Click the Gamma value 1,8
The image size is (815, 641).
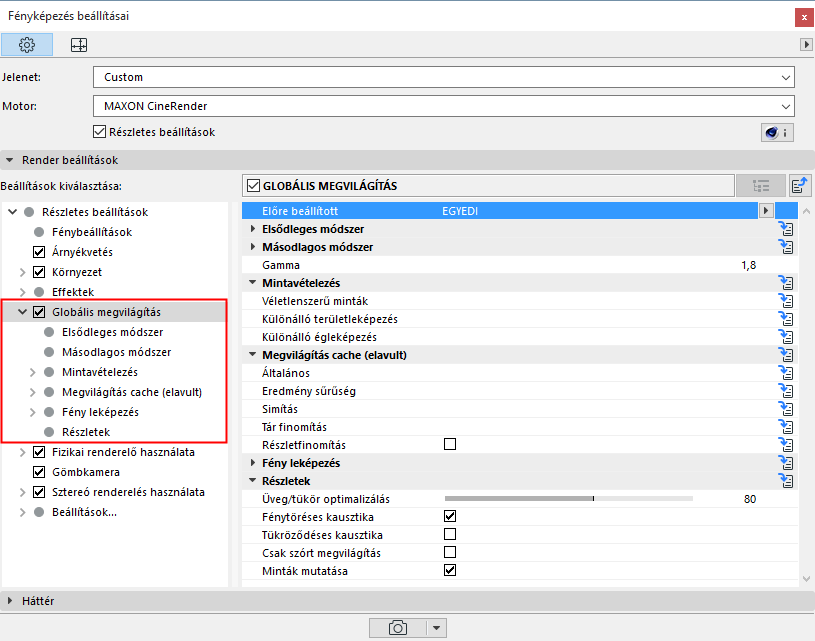point(748,265)
